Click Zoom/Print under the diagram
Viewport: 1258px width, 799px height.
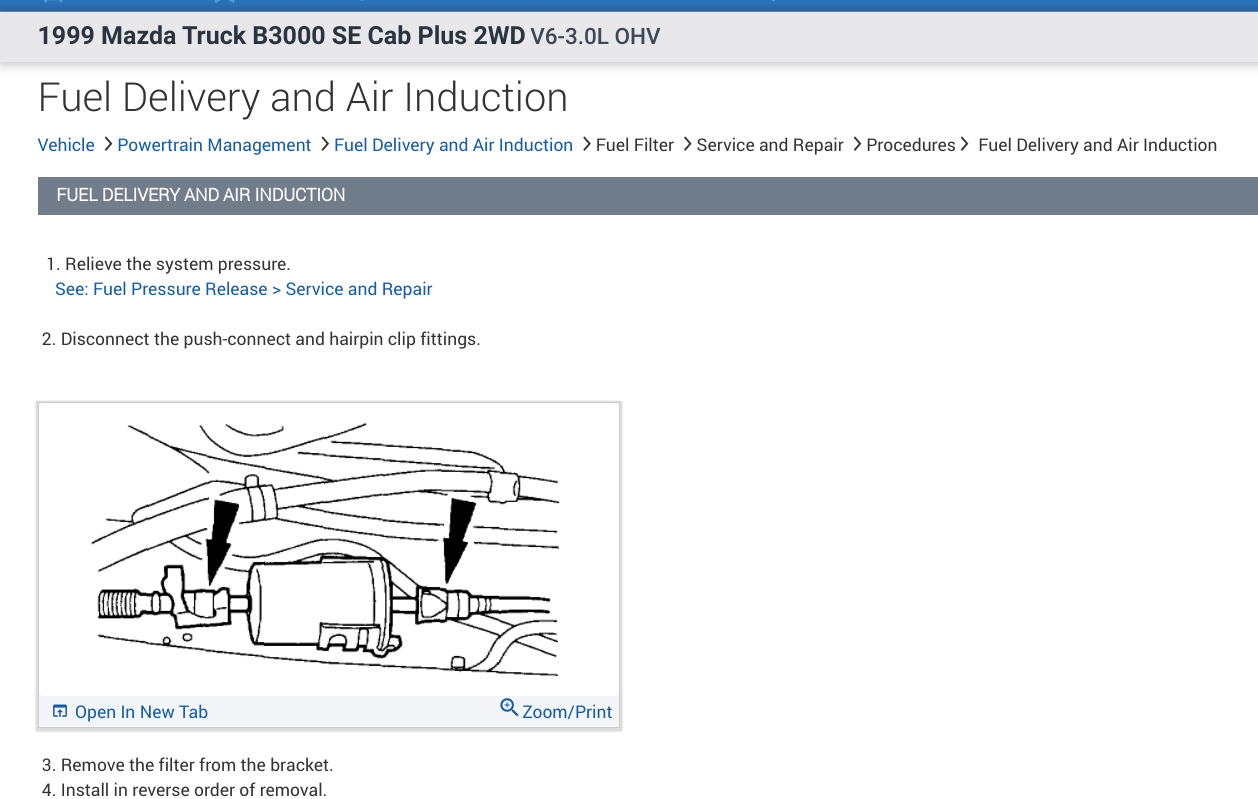click(567, 712)
